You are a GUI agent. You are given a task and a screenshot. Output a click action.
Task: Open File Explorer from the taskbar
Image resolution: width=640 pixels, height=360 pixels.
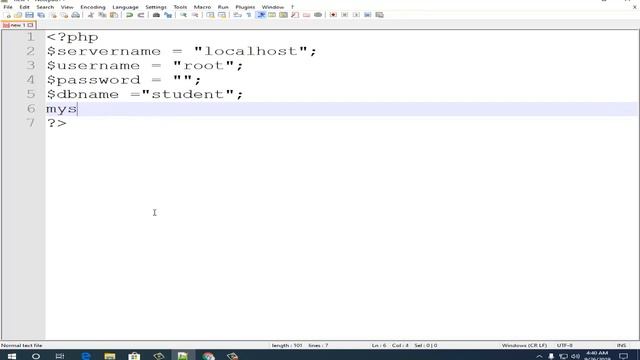tap(109, 356)
